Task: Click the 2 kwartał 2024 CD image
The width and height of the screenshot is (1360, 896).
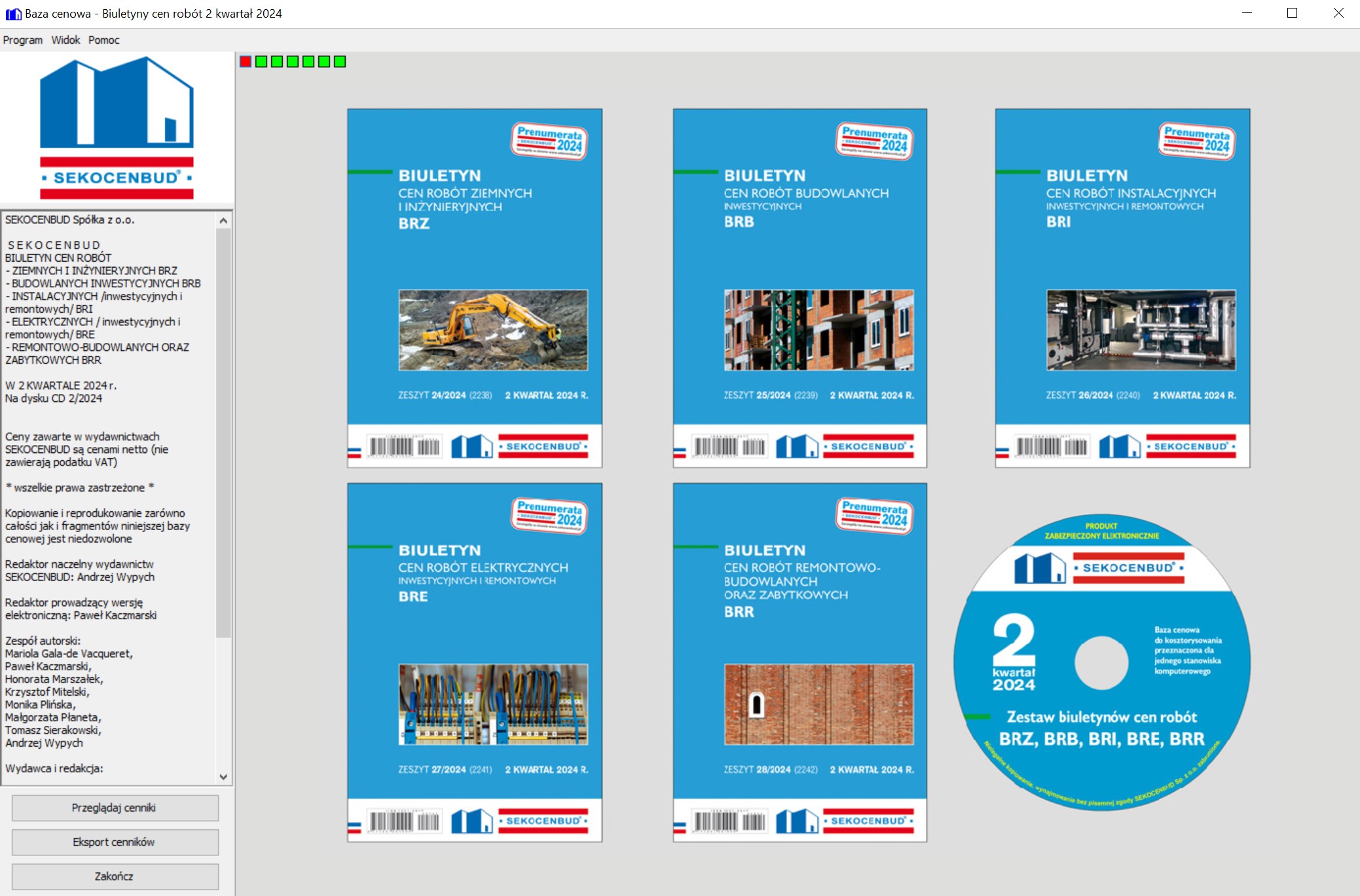Action: (x=1102, y=662)
